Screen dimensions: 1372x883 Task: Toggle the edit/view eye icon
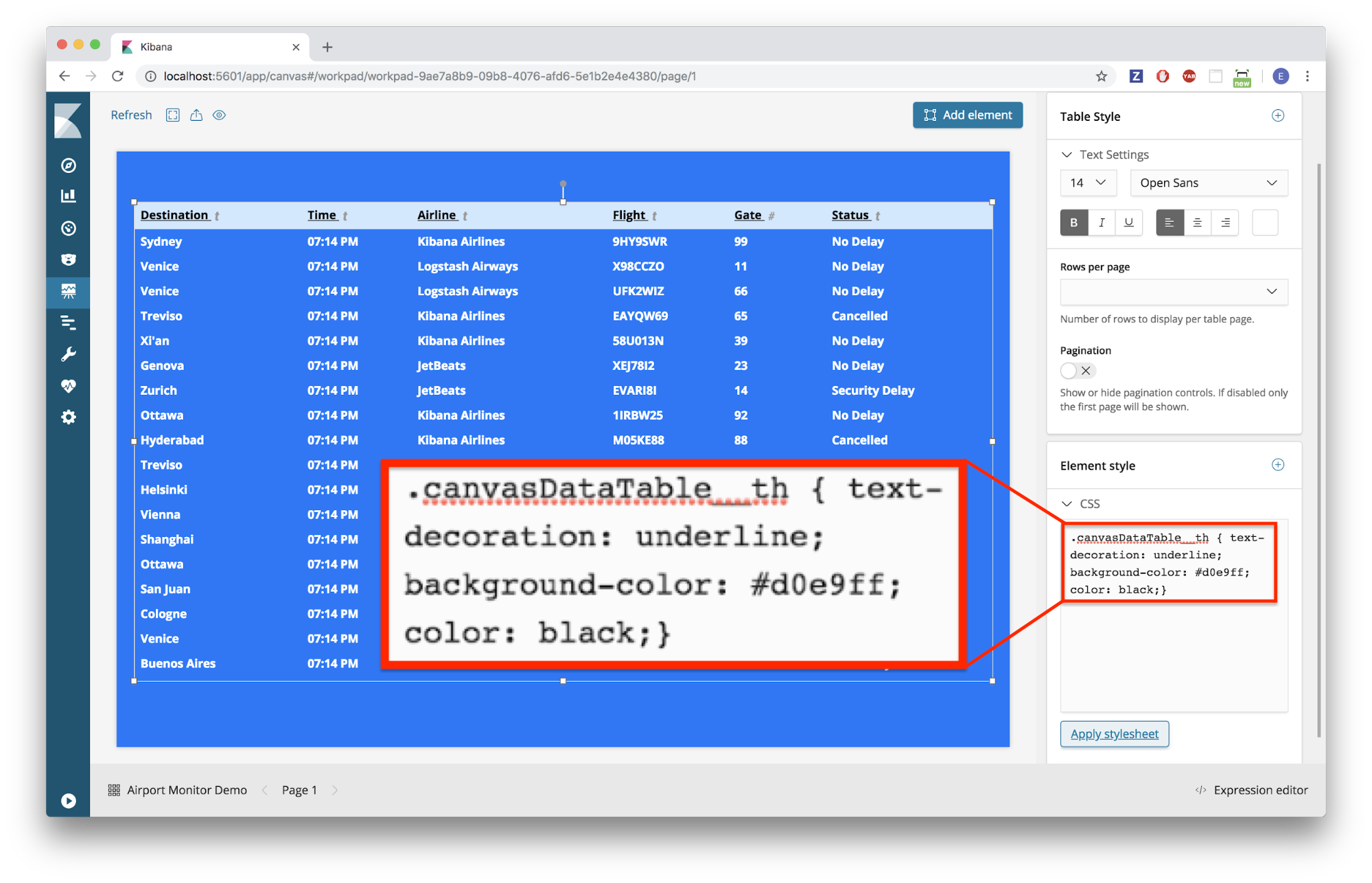(220, 115)
